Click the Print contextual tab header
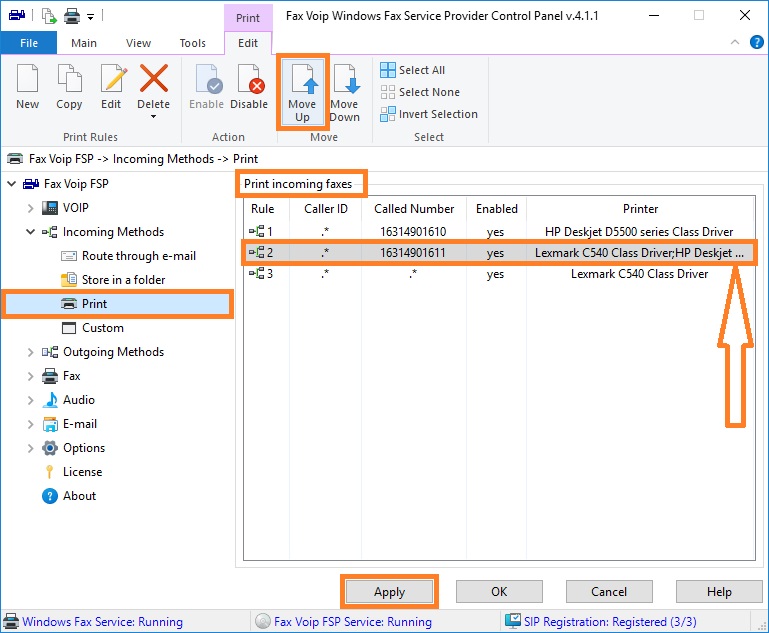Image resolution: width=769 pixels, height=633 pixels. [x=248, y=18]
